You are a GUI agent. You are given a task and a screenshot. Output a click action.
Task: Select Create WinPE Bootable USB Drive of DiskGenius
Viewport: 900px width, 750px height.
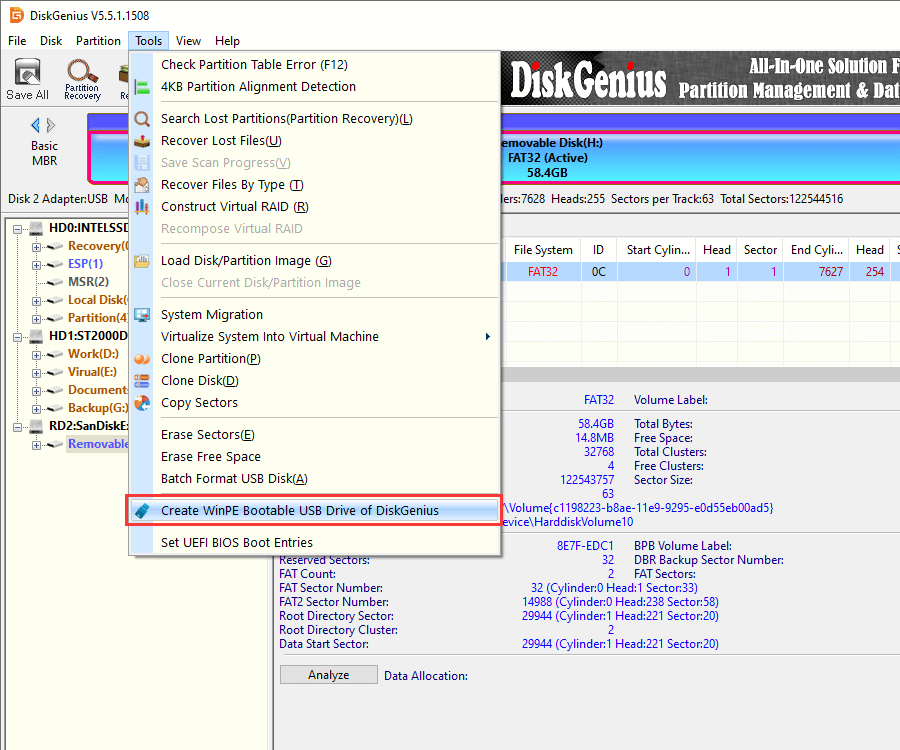pos(315,511)
